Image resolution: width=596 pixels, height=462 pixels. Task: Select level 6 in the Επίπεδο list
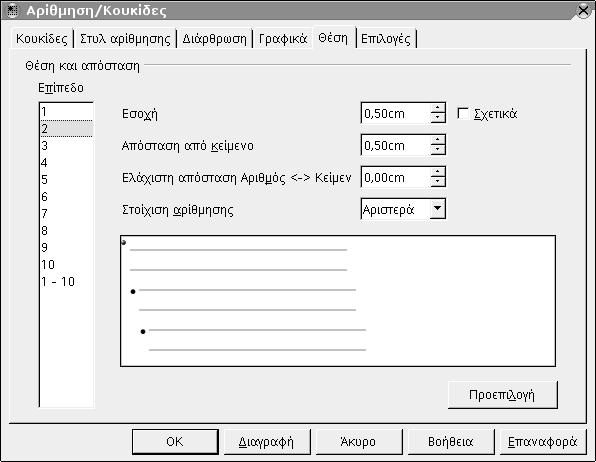(66, 197)
